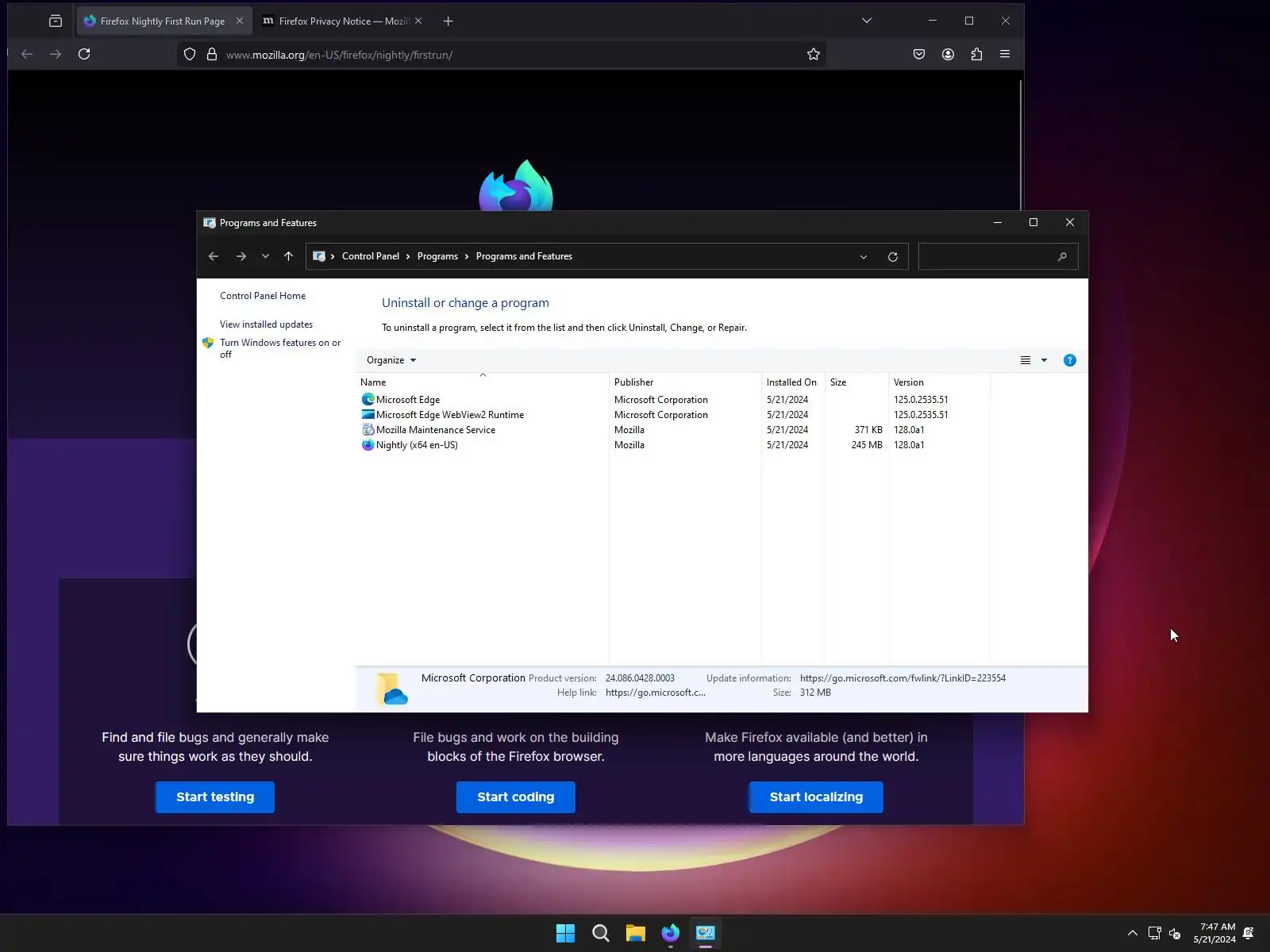
Task: Click the Firefox reload page icon
Action: point(84,54)
